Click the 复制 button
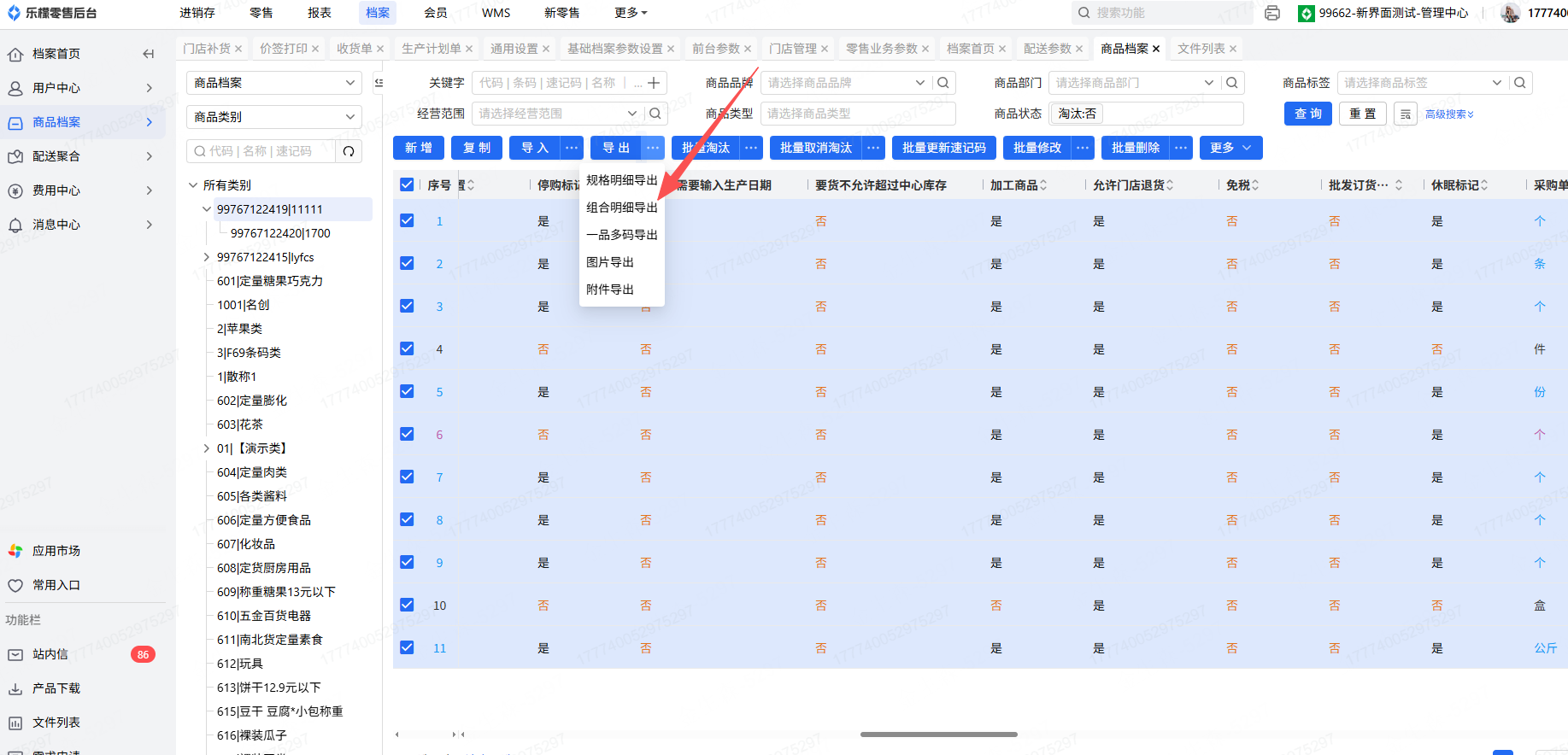Image resolution: width=1568 pixels, height=755 pixels. (x=476, y=148)
